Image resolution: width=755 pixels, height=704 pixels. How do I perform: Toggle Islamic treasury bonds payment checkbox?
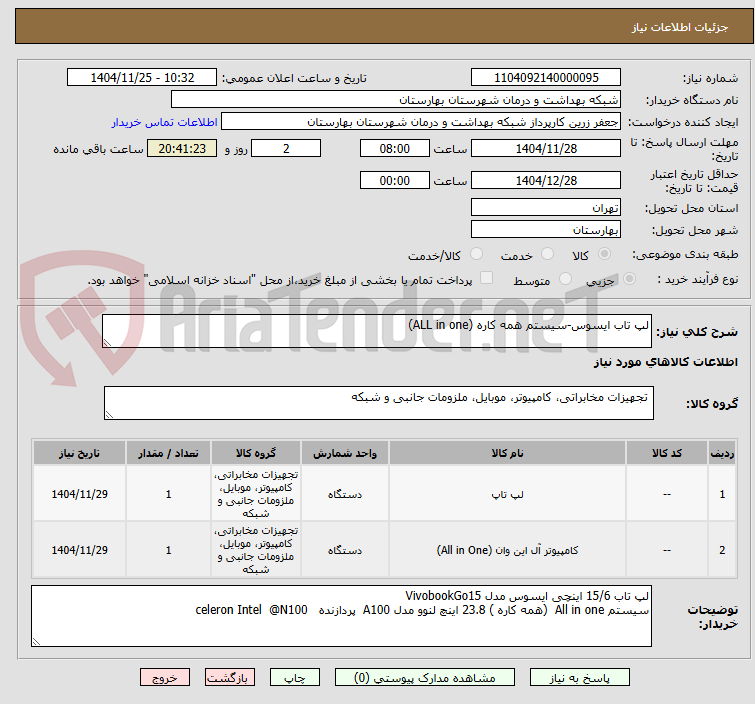[487, 278]
